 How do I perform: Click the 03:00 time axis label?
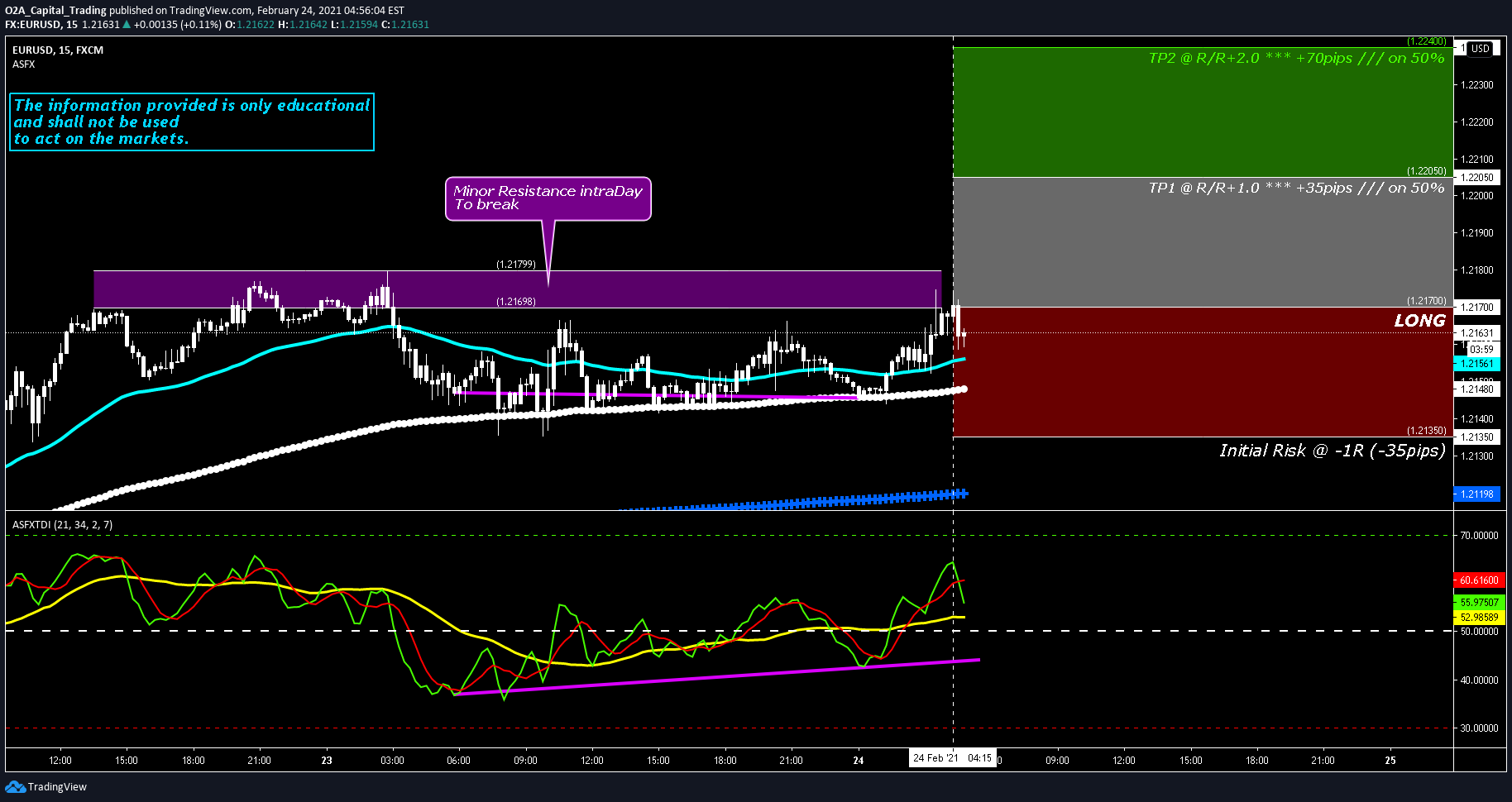[392, 761]
